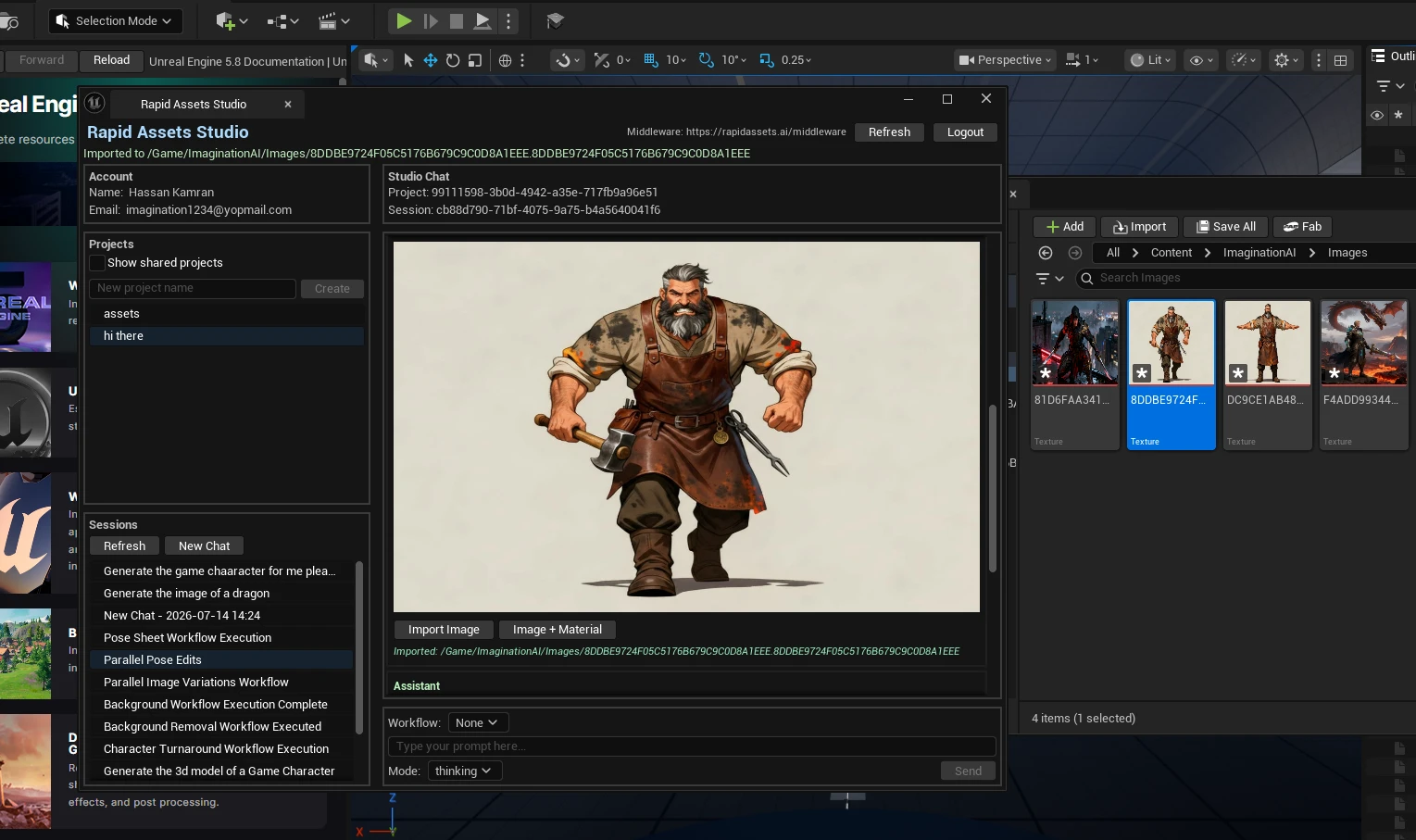Click the New project name field

point(193,288)
